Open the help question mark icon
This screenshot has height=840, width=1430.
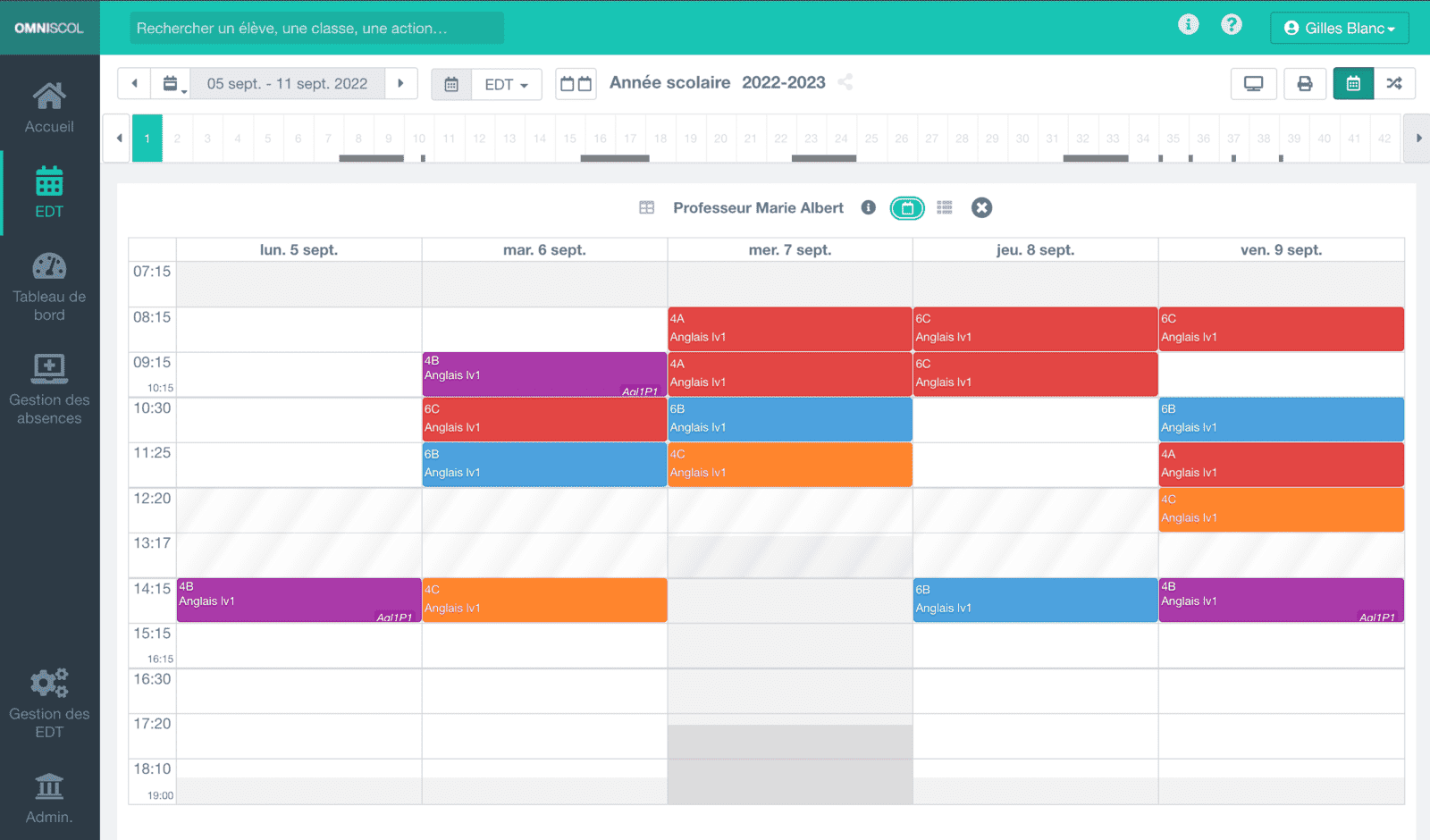click(1232, 25)
